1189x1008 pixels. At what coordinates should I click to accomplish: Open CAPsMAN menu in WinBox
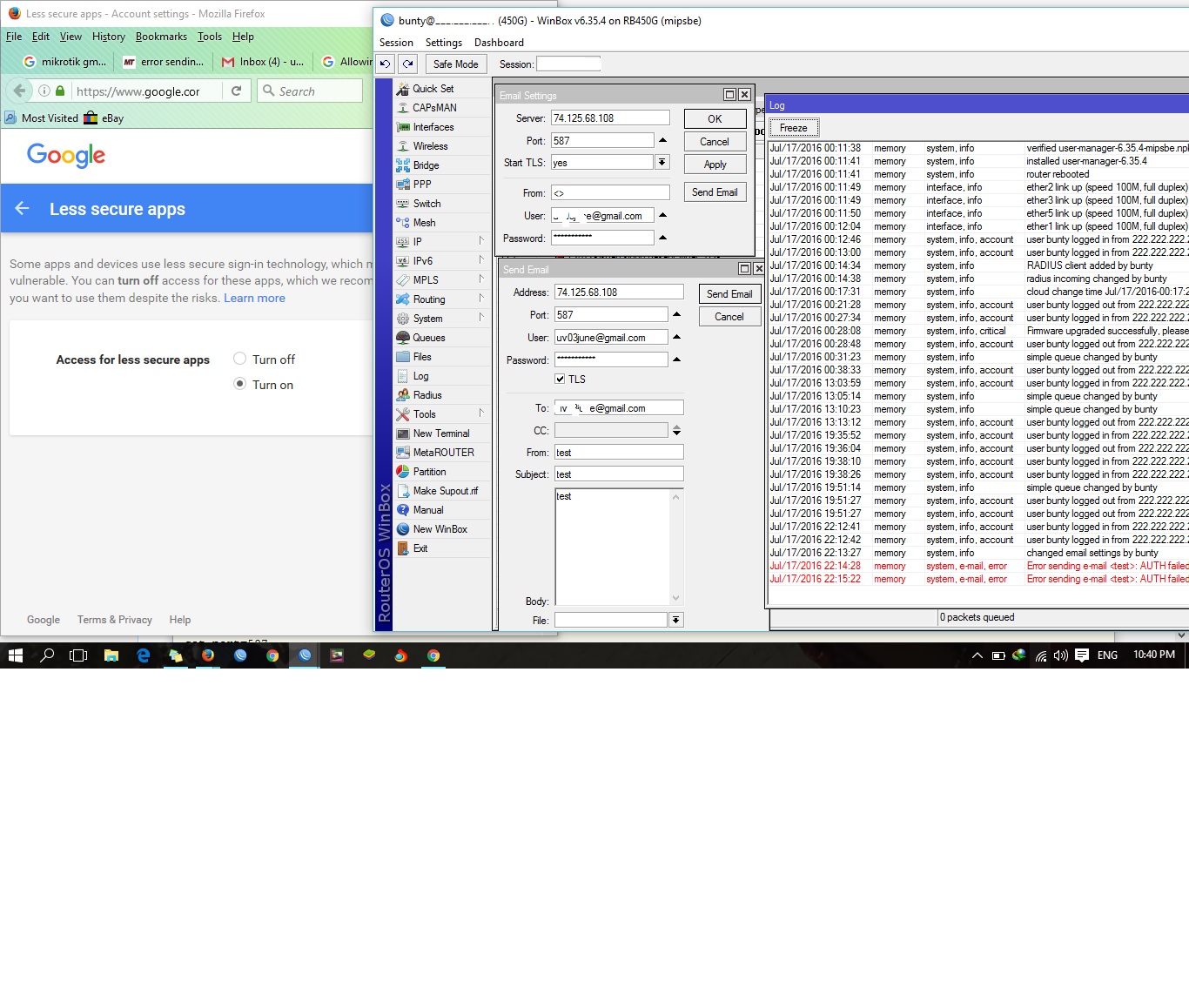[x=434, y=108]
